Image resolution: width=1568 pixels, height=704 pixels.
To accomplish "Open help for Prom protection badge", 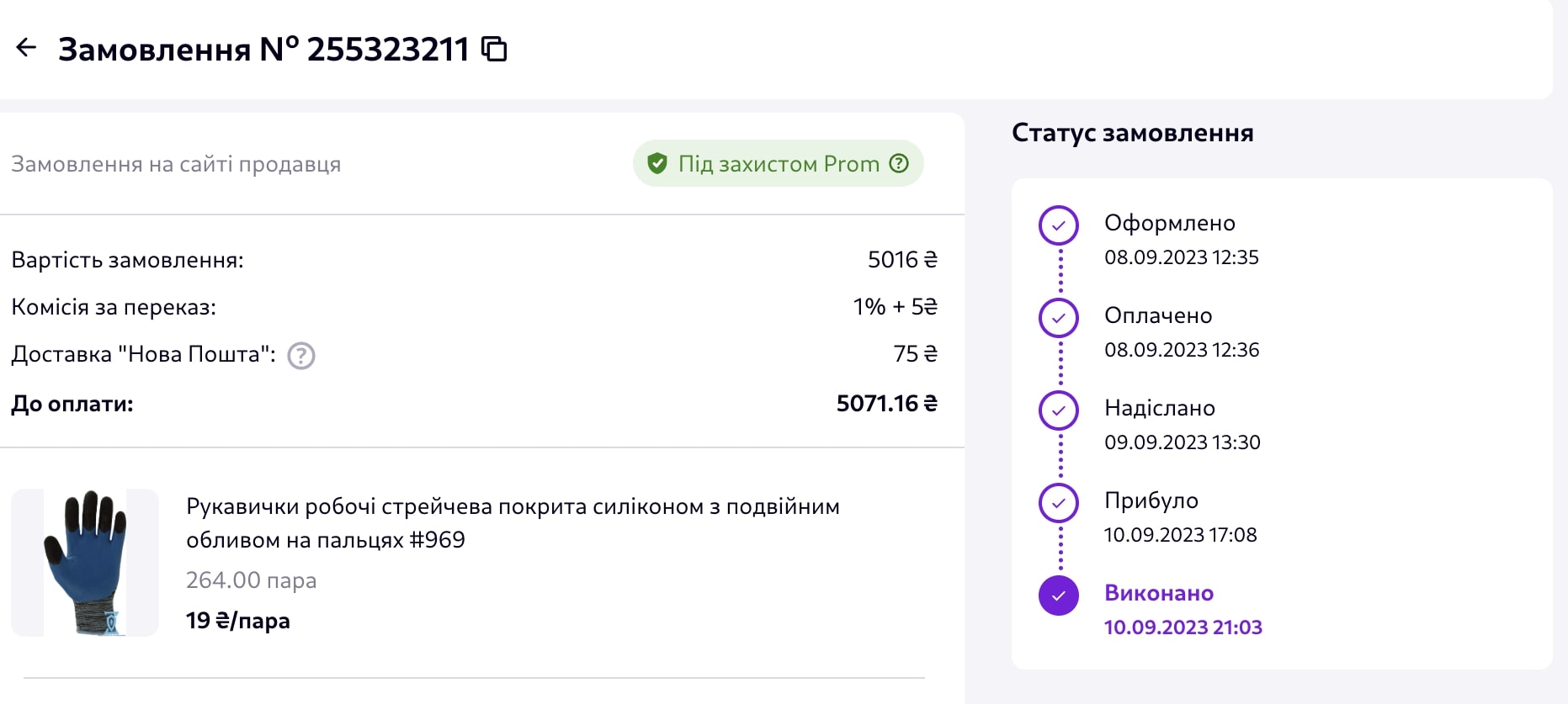I will (899, 163).
